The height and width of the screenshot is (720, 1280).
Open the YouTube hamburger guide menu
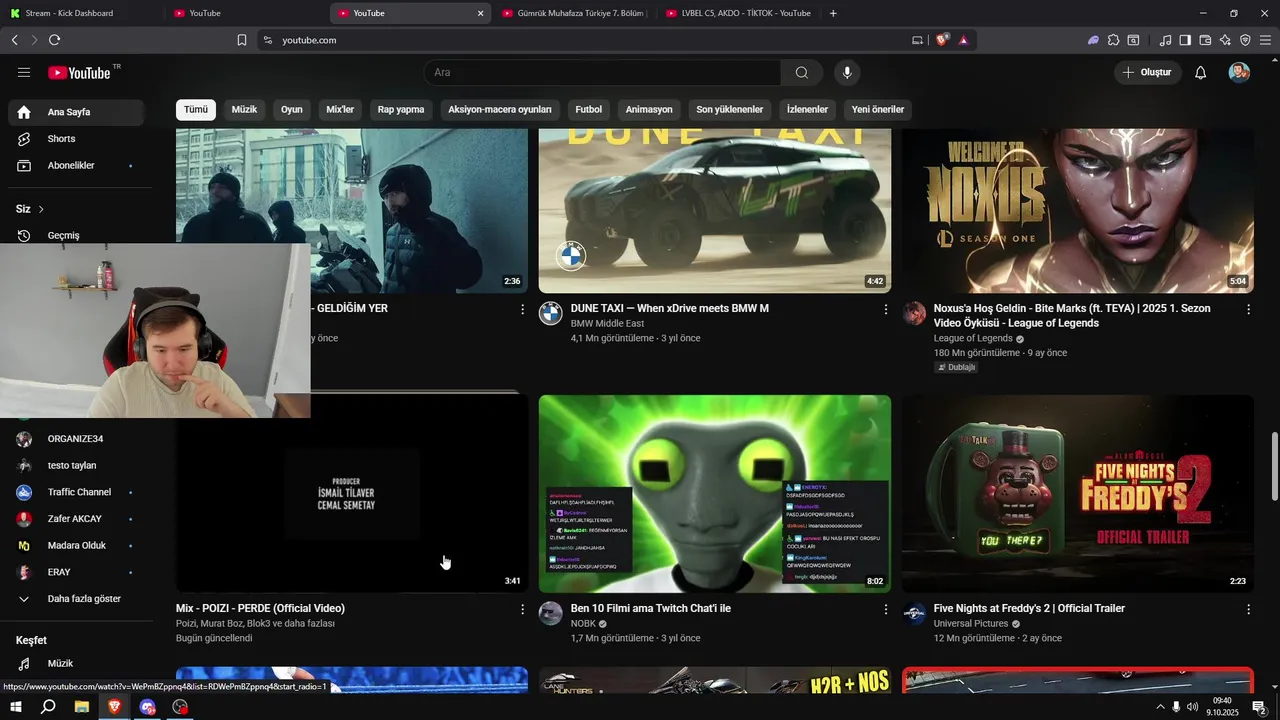(24, 72)
